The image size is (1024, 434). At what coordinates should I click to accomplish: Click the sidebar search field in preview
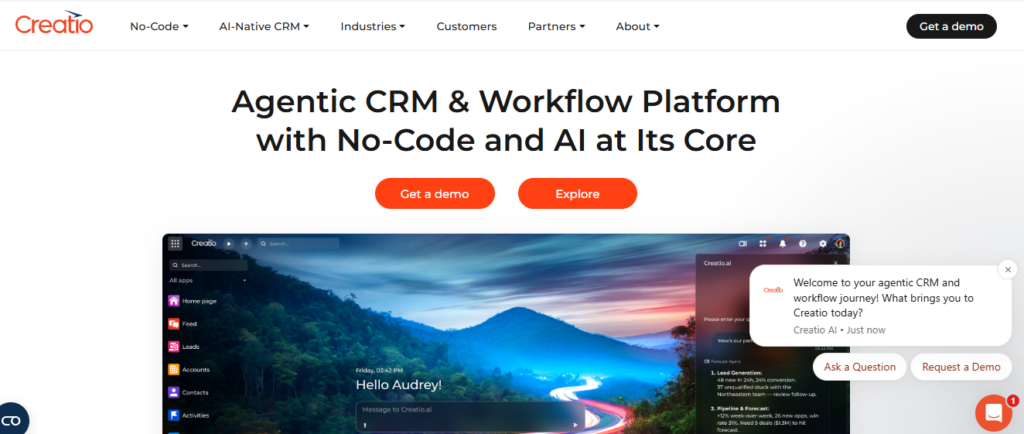(x=208, y=266)
